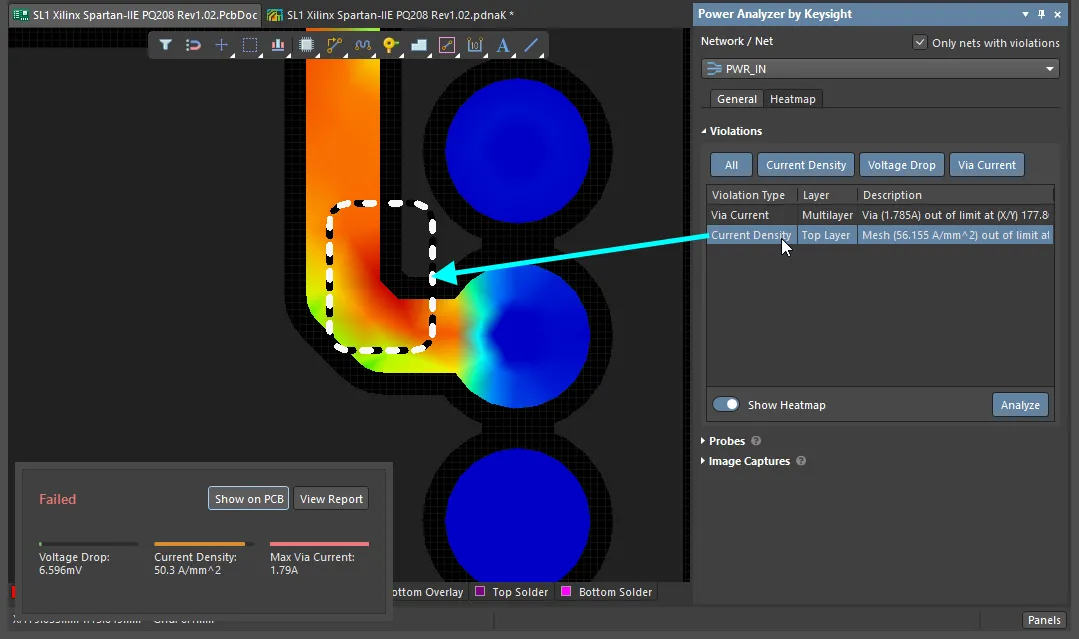Open the SL1 Xilinx PcbDoc document tab
1079x639 pixels.
135,15
